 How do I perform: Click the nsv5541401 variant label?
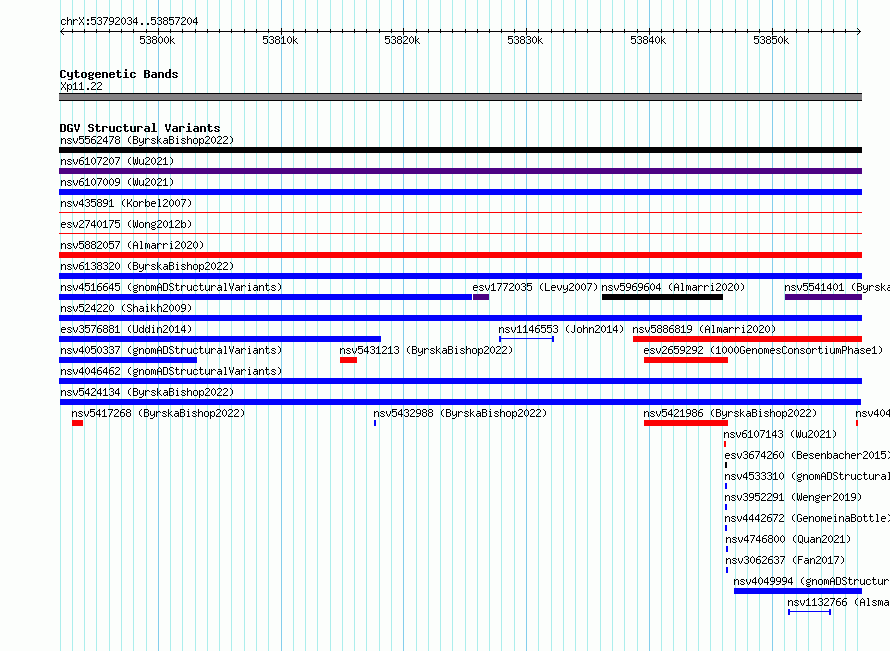point(837,287)
